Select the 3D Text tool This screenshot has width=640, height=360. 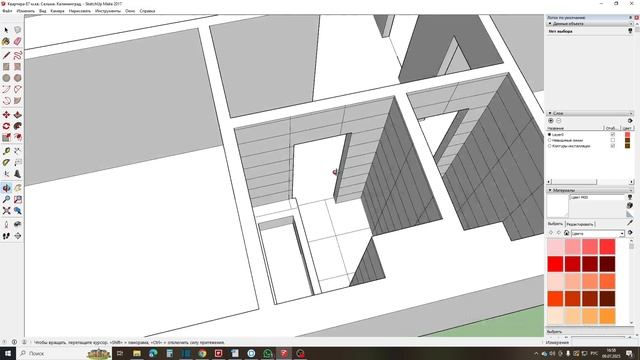(18, 174)
